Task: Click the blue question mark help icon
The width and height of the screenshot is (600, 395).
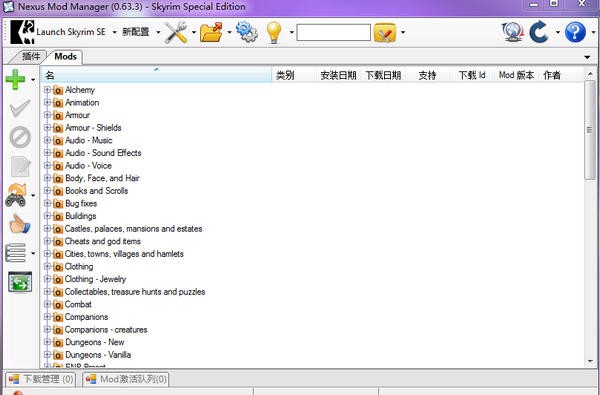Action: [x=575, y=32]
